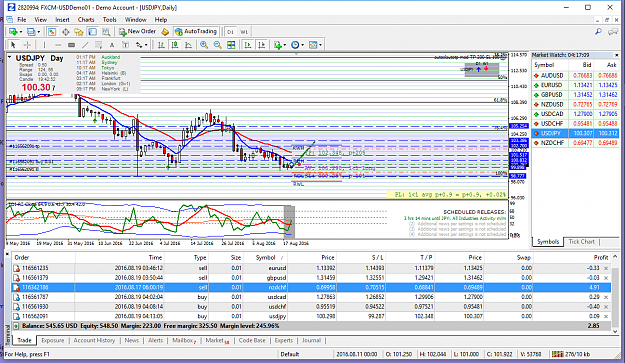Select the text 'A' tool
Image resolution: width=625 pixels, height=363 pixels.
pyautogui.click(x=112, y=45)
